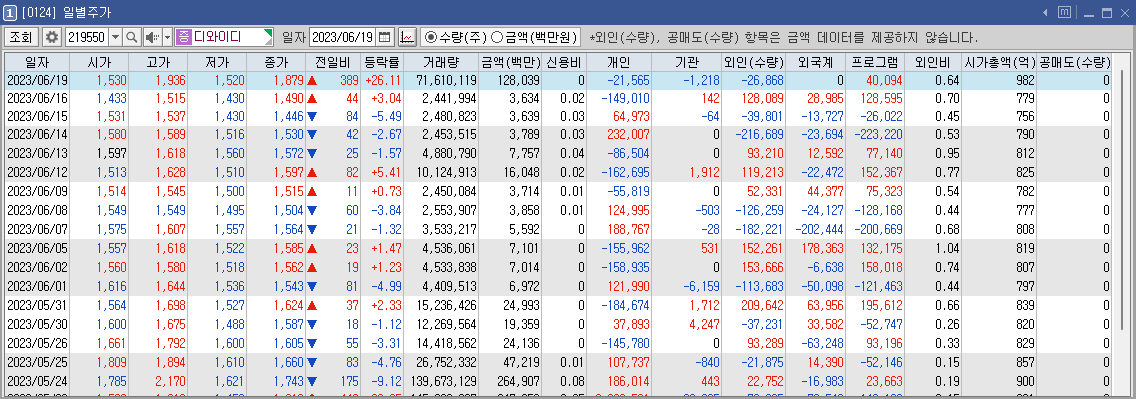This screenshot has height=399, width=1136.
Task: Click the speaker sound alert icon
Action: pyautogui.click(x=152, y=36)
